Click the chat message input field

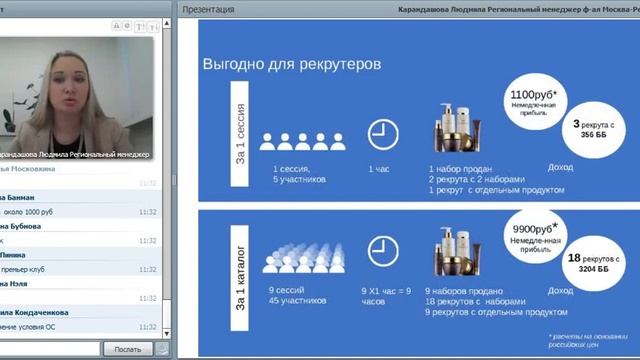tap(49, 349)
